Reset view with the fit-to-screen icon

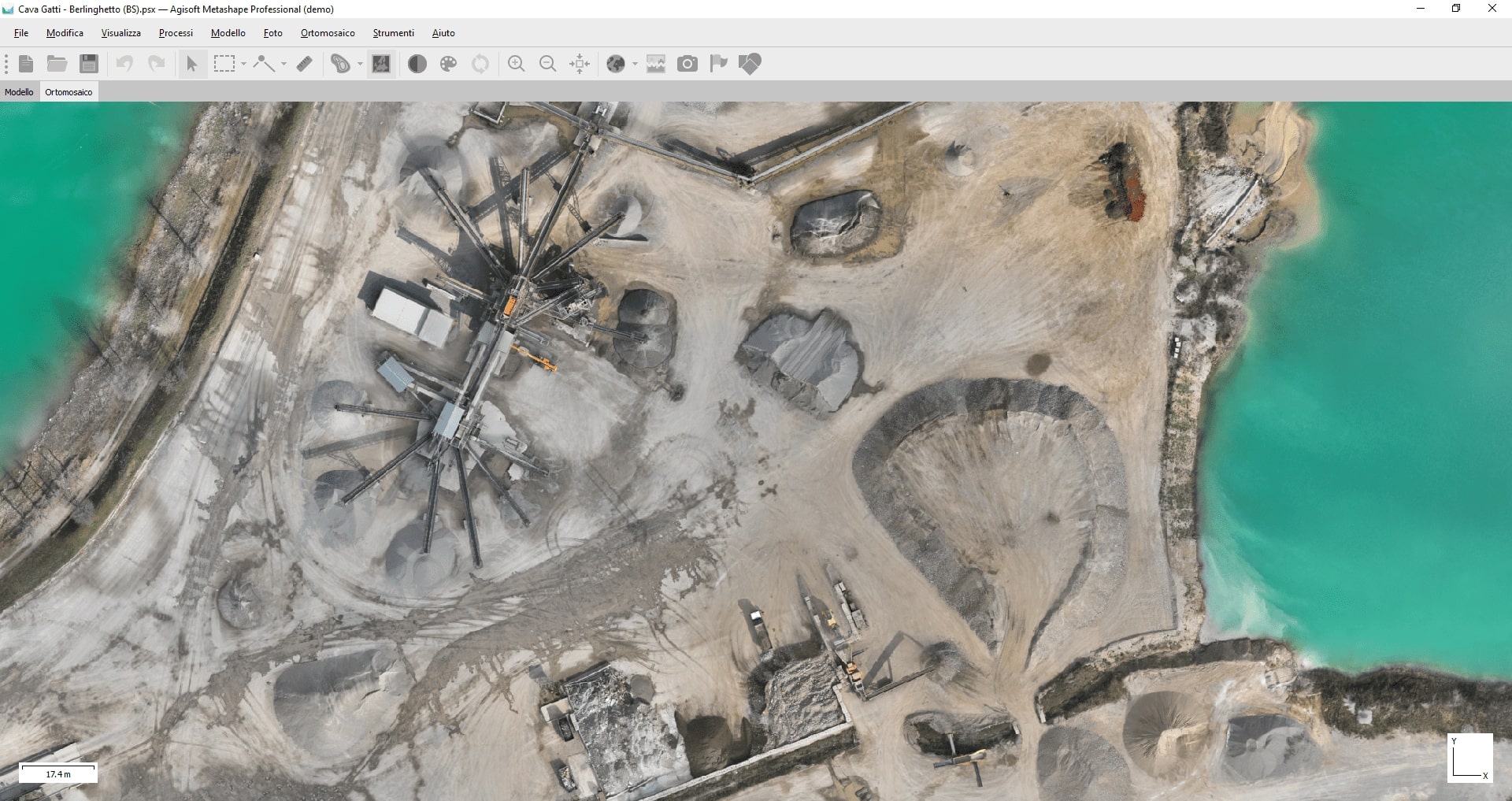pos(580,64)
